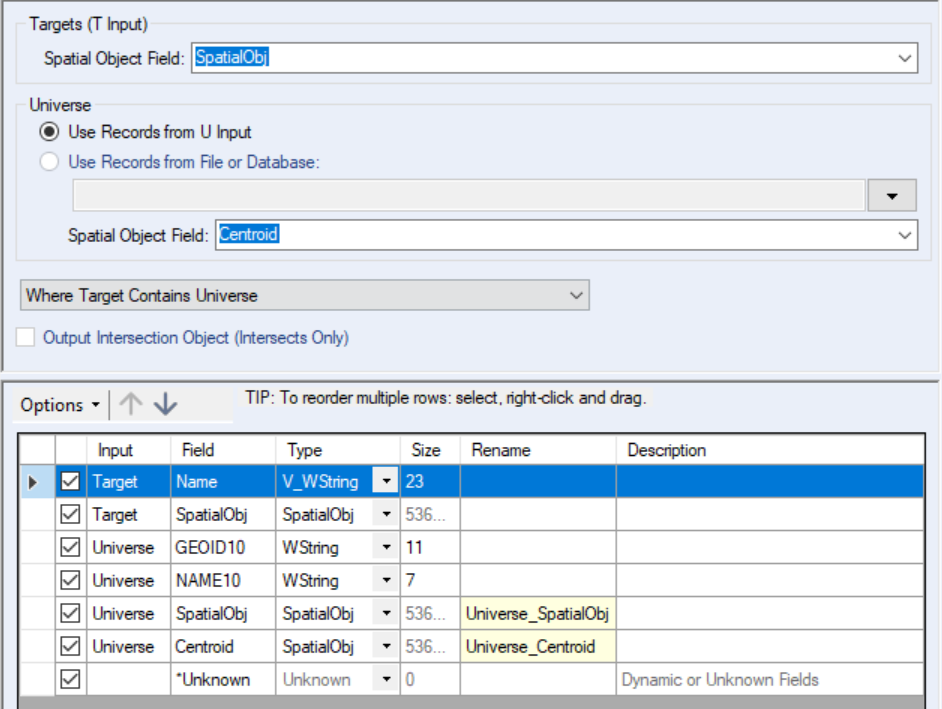
Task: Enable Output Intersection Object checkbox
Action: (x=26, y=337)
